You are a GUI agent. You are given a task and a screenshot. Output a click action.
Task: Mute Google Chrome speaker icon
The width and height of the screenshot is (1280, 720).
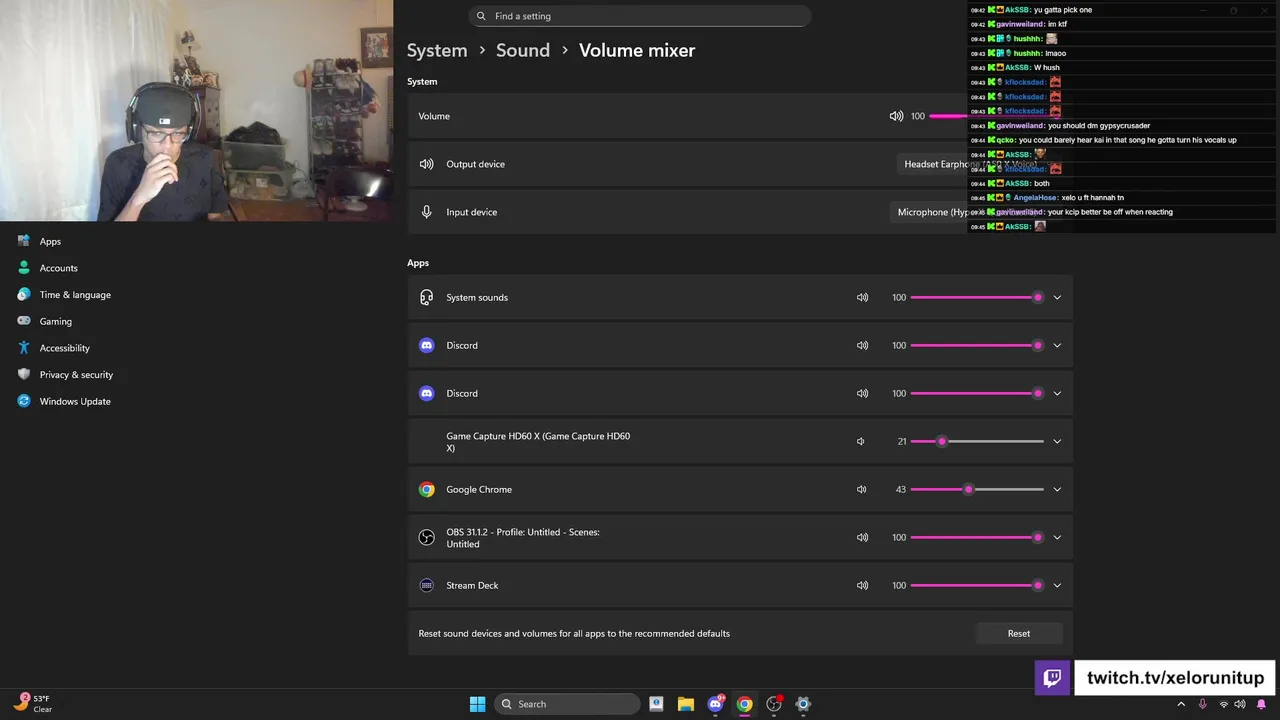click(x=862, y=489)
